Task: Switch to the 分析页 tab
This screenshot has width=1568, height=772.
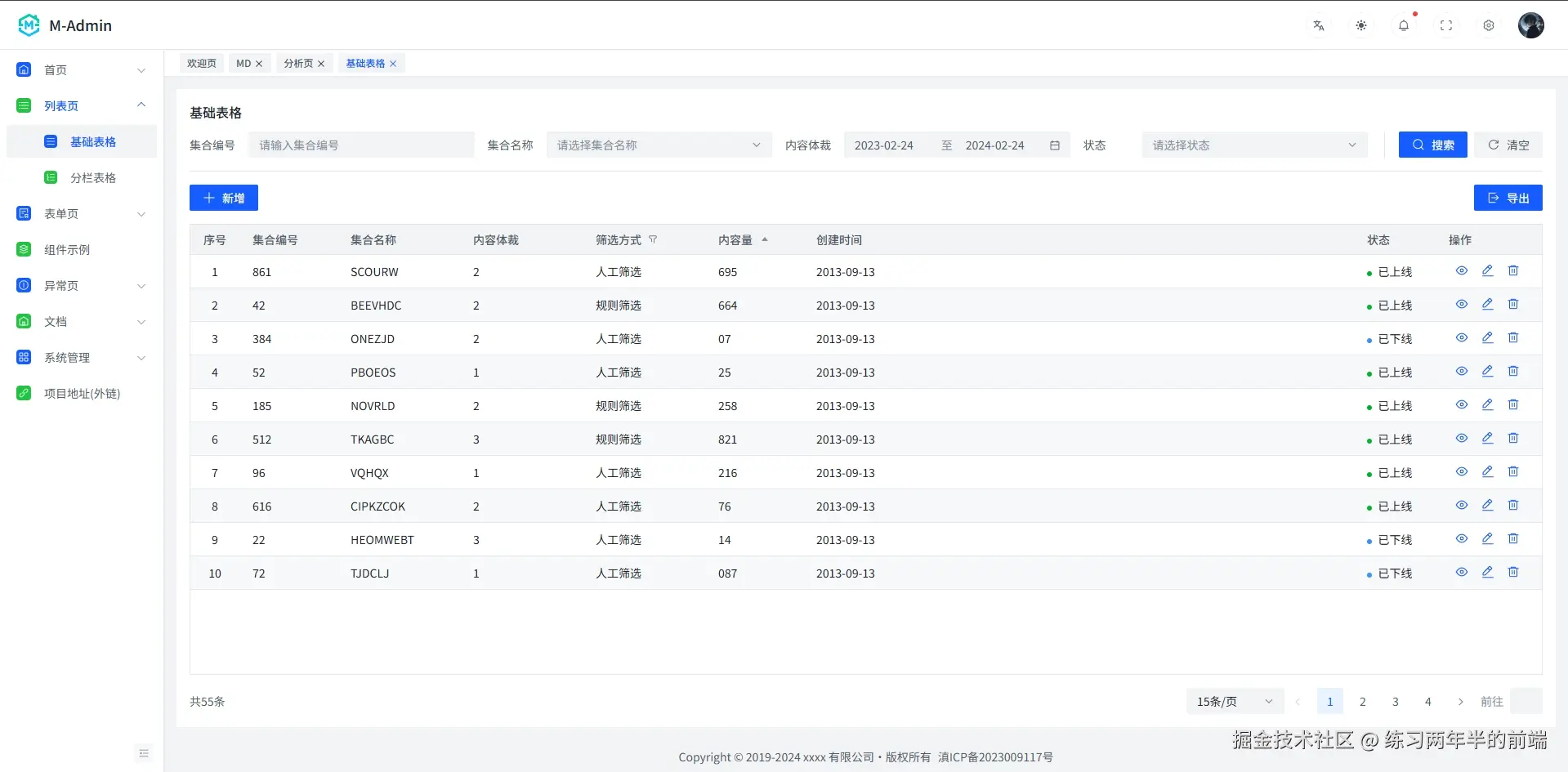Action: pyautogui.click(x=298, y=64)
